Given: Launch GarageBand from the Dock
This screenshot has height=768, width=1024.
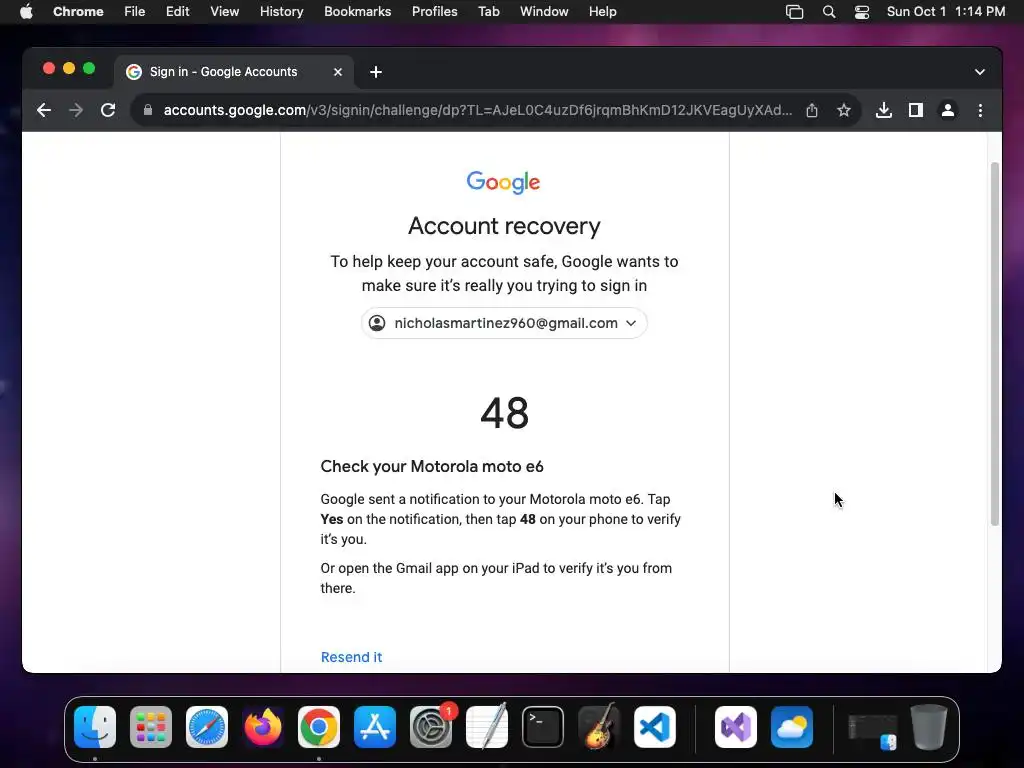Looking at the screenshot, I should [599, 727].
